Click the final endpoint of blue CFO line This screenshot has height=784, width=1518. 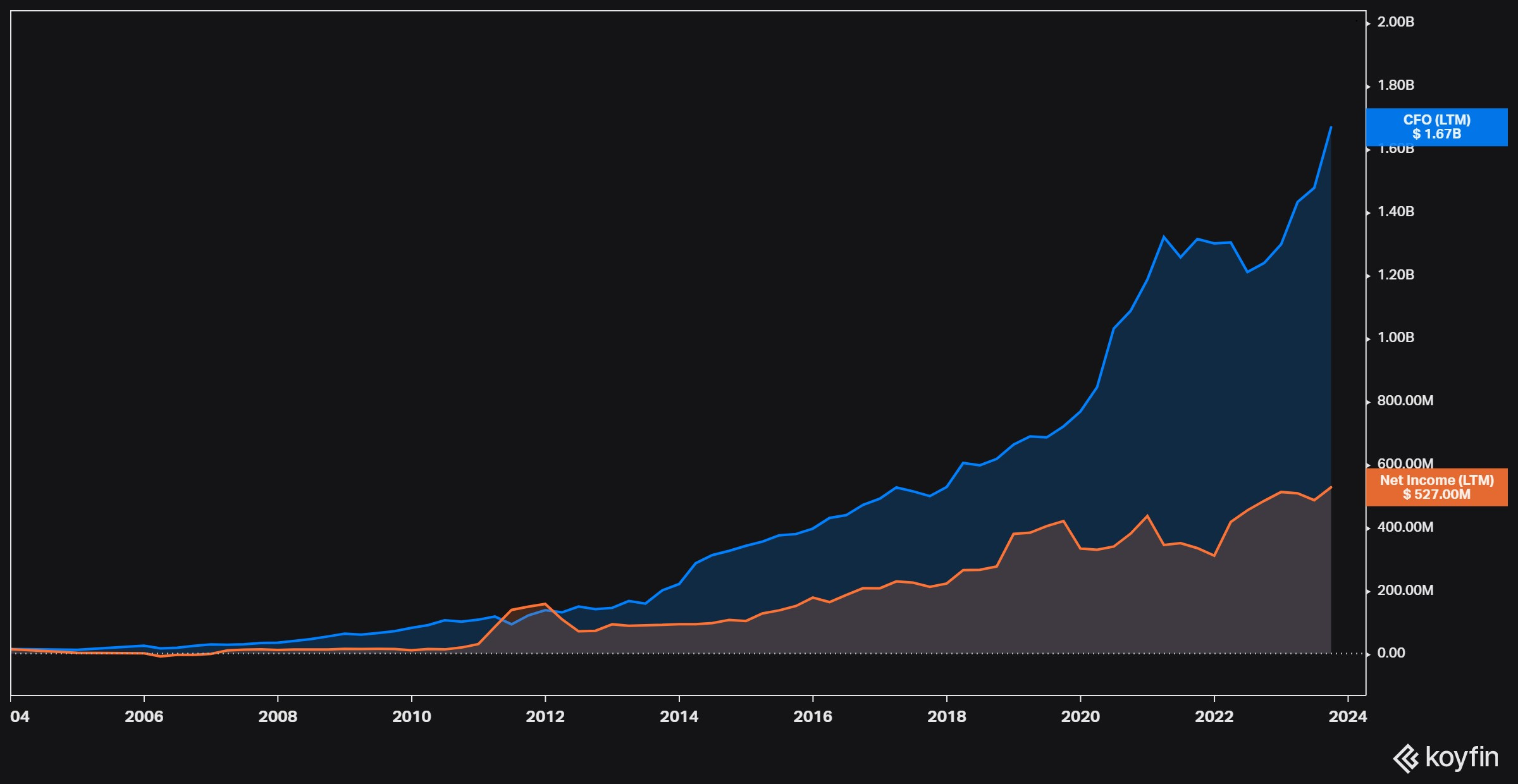point(1331,127)
